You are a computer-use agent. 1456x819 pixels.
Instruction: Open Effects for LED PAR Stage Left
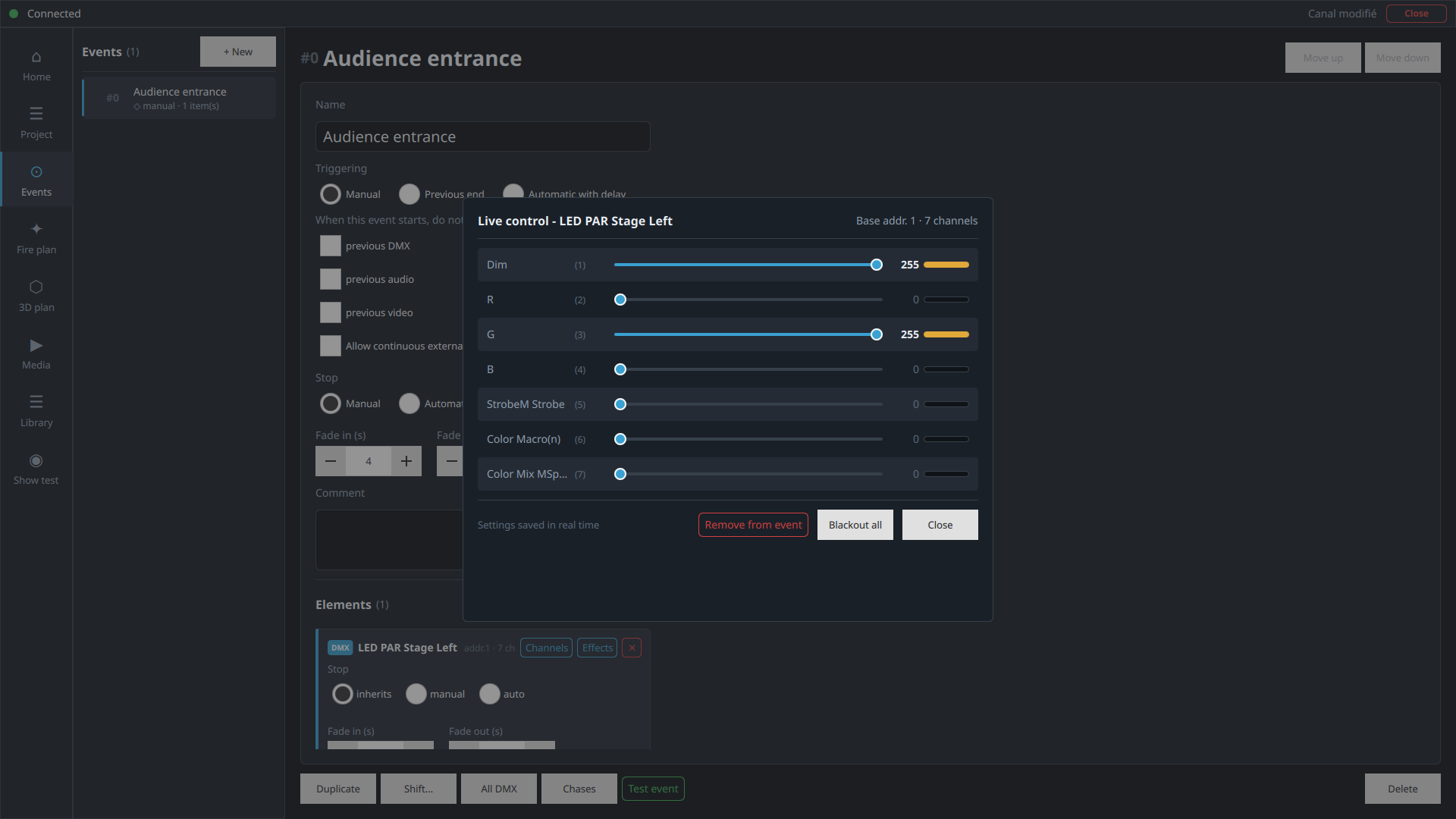[597, 648]
